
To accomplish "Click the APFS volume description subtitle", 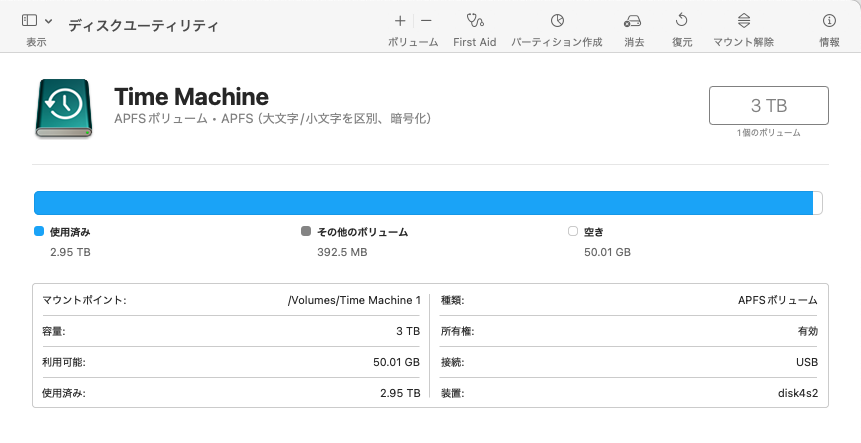I will click(x=272, y=119).
